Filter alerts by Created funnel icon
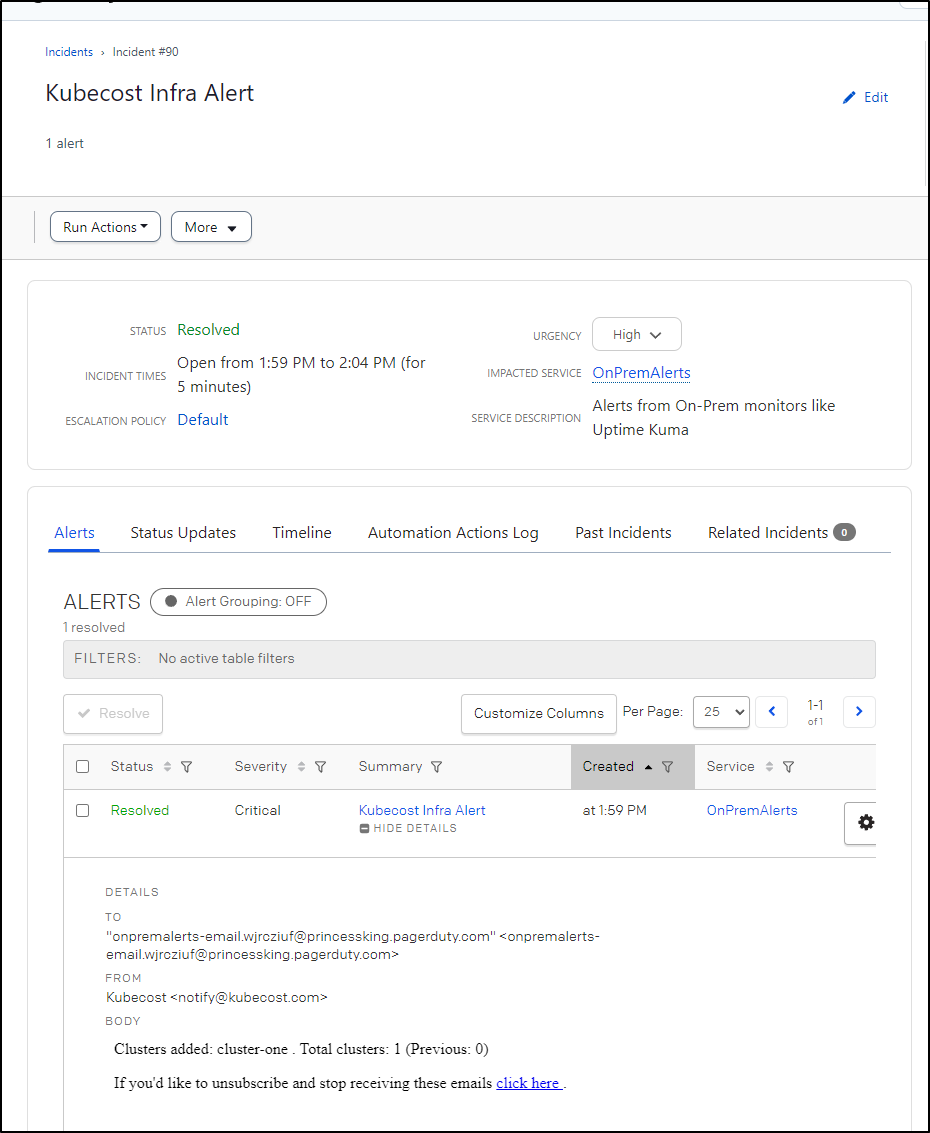Screen dimensions: 930x1133 668,767
